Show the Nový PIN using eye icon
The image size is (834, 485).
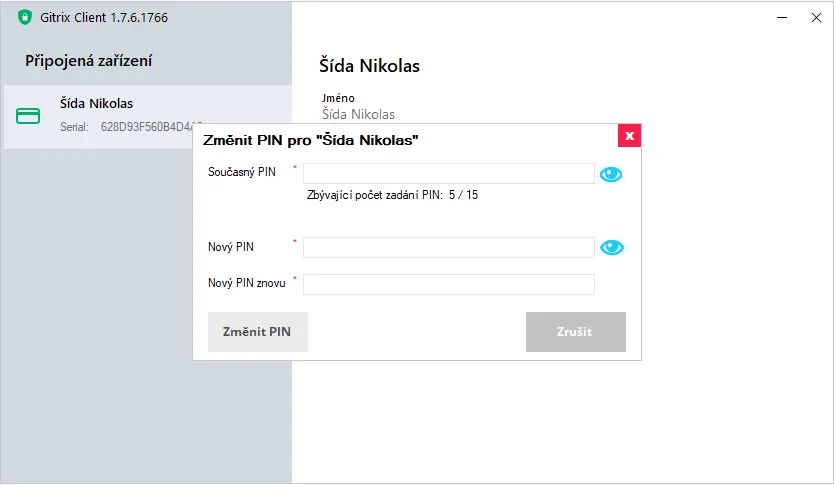(x=611, y=247)
